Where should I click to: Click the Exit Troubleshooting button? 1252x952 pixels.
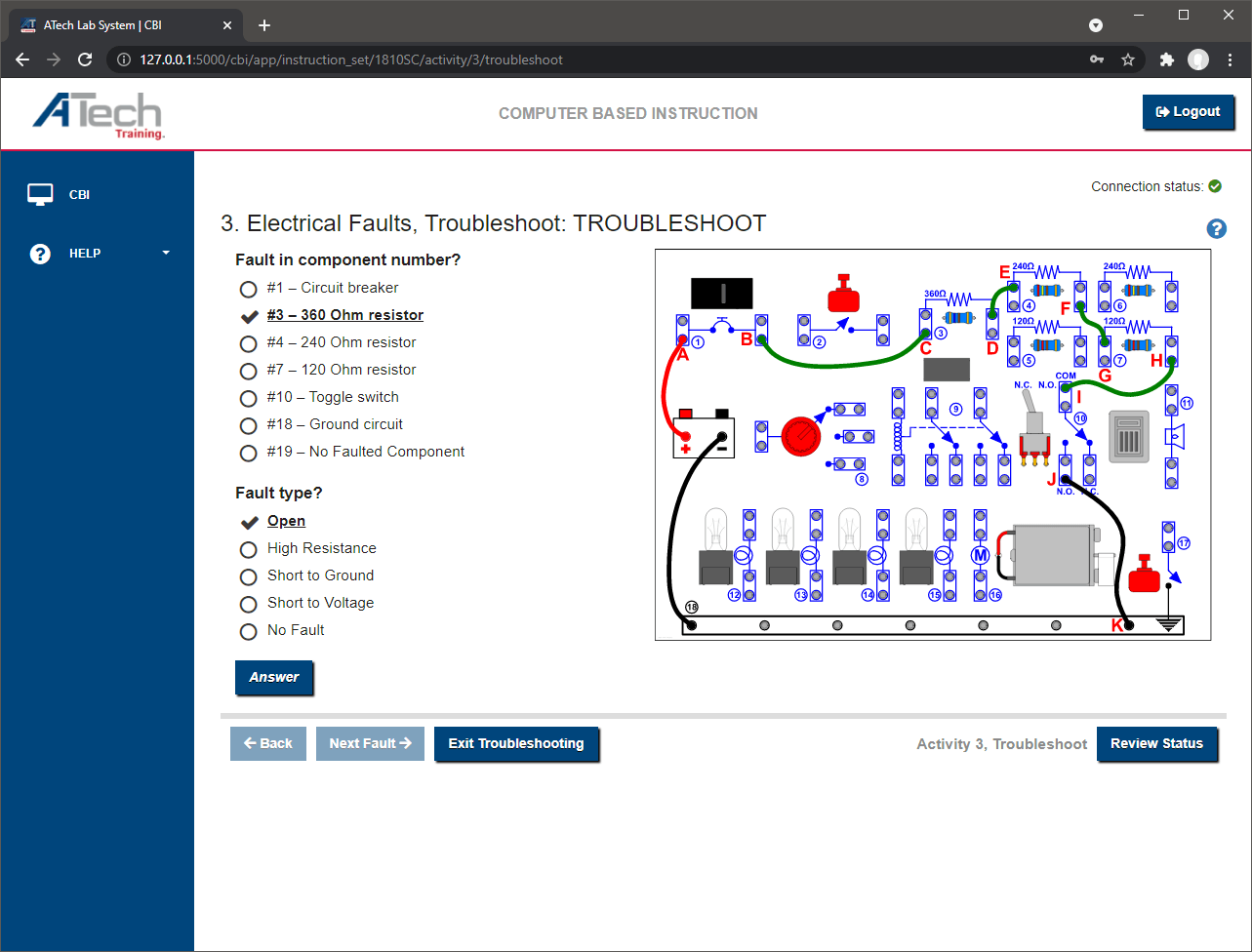tap(516, 743)
